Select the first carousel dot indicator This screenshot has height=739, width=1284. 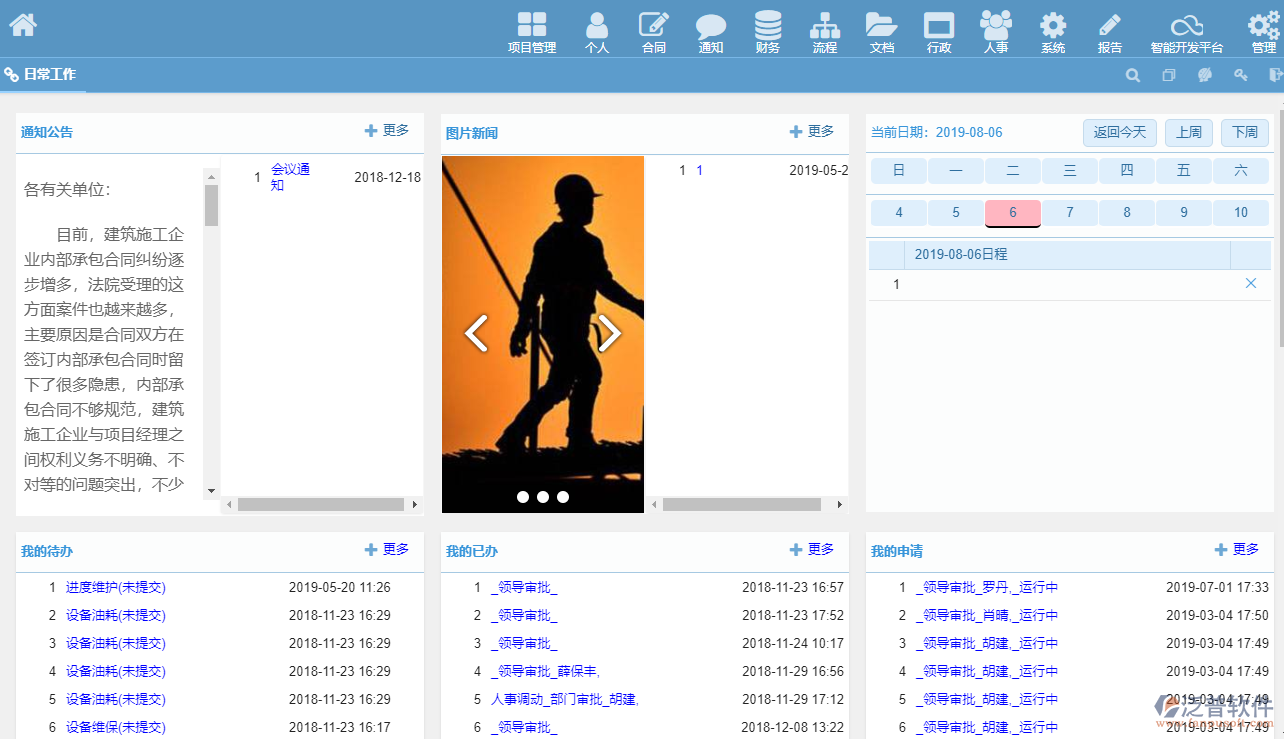tap(522, 497)
